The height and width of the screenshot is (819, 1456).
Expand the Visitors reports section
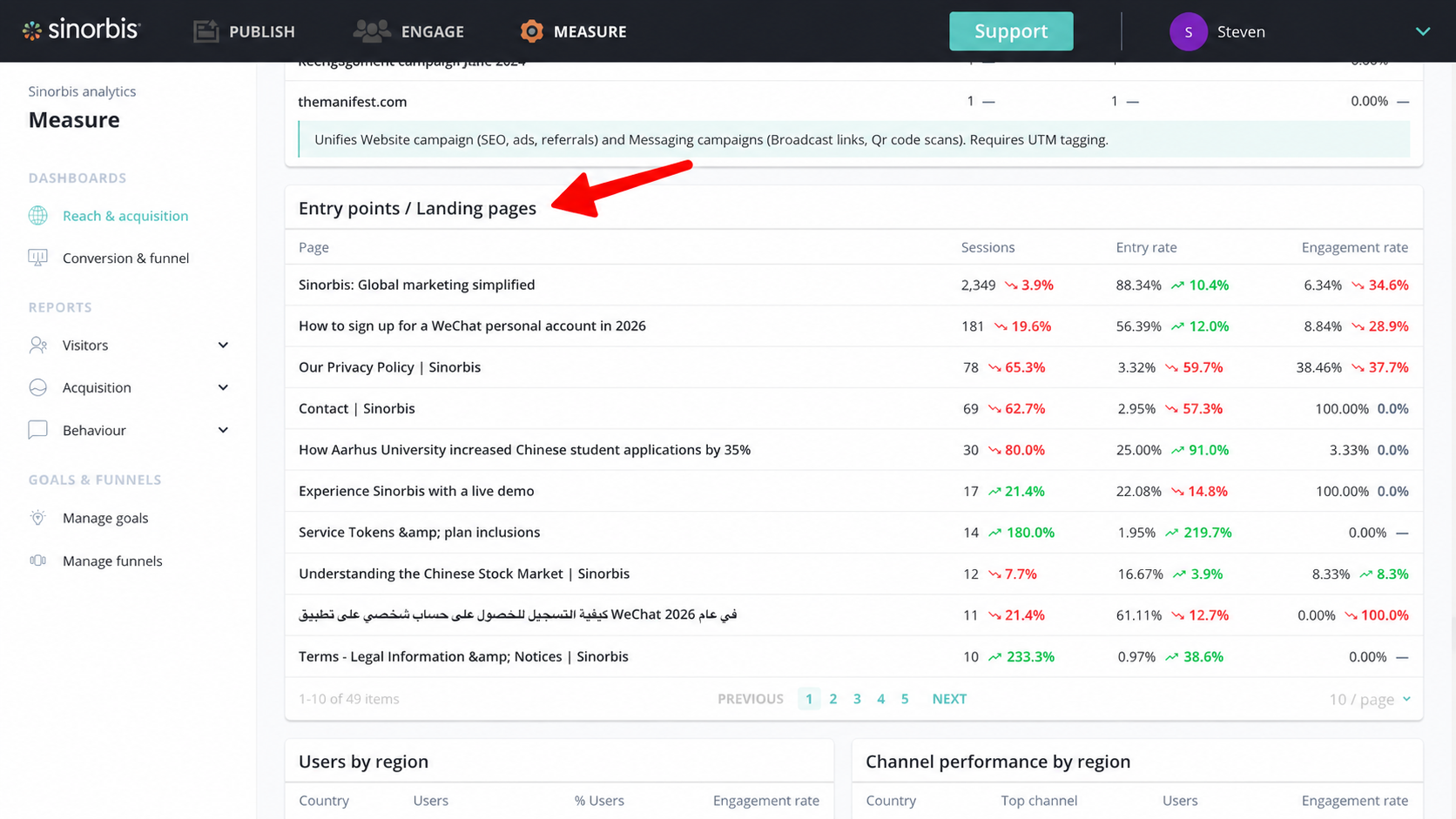tap(223, 346)
